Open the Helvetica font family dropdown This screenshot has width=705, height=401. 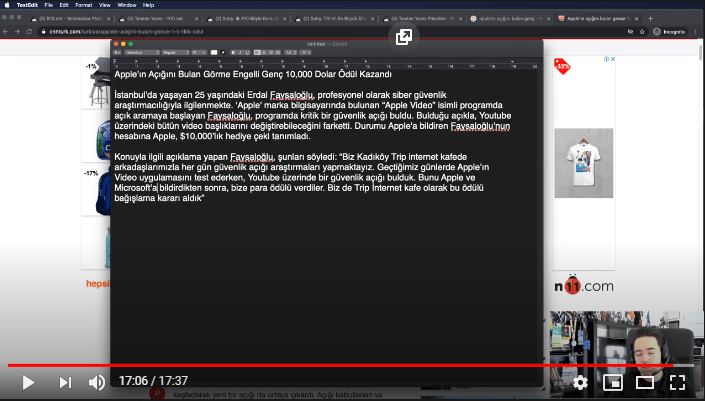coord(142,53)
